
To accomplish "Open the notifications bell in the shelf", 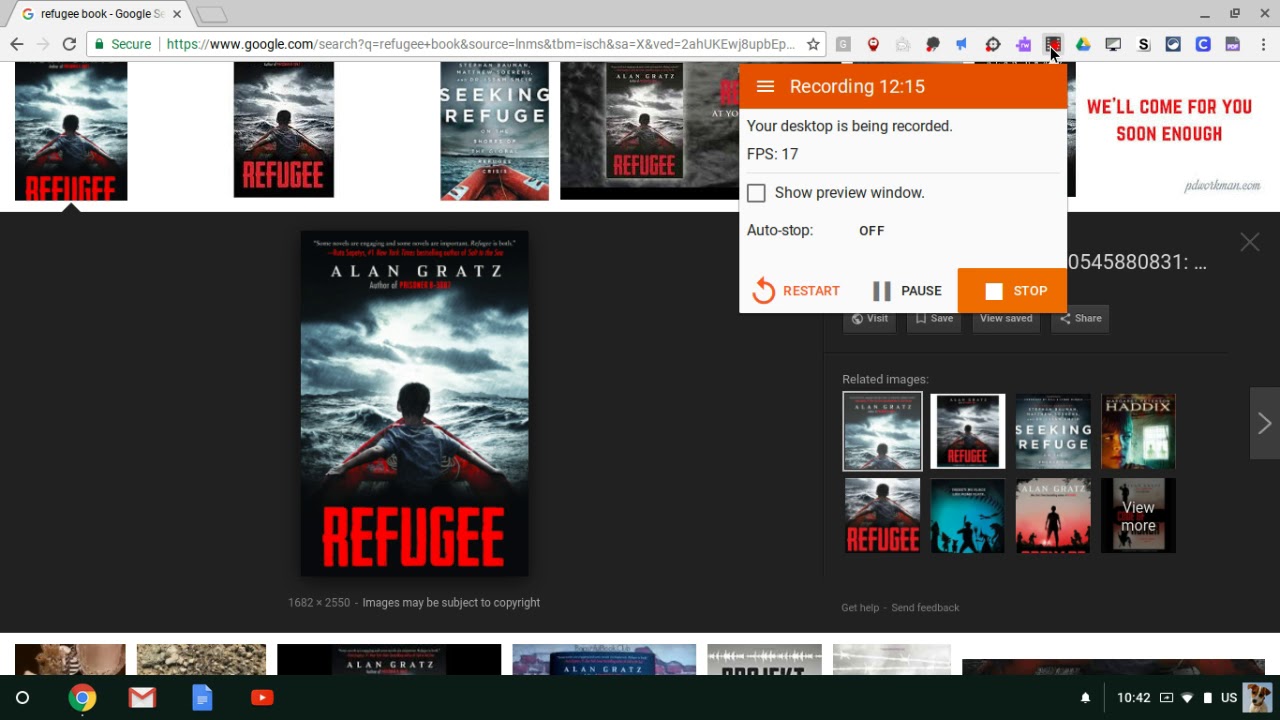I will [x=1085, y=698].
